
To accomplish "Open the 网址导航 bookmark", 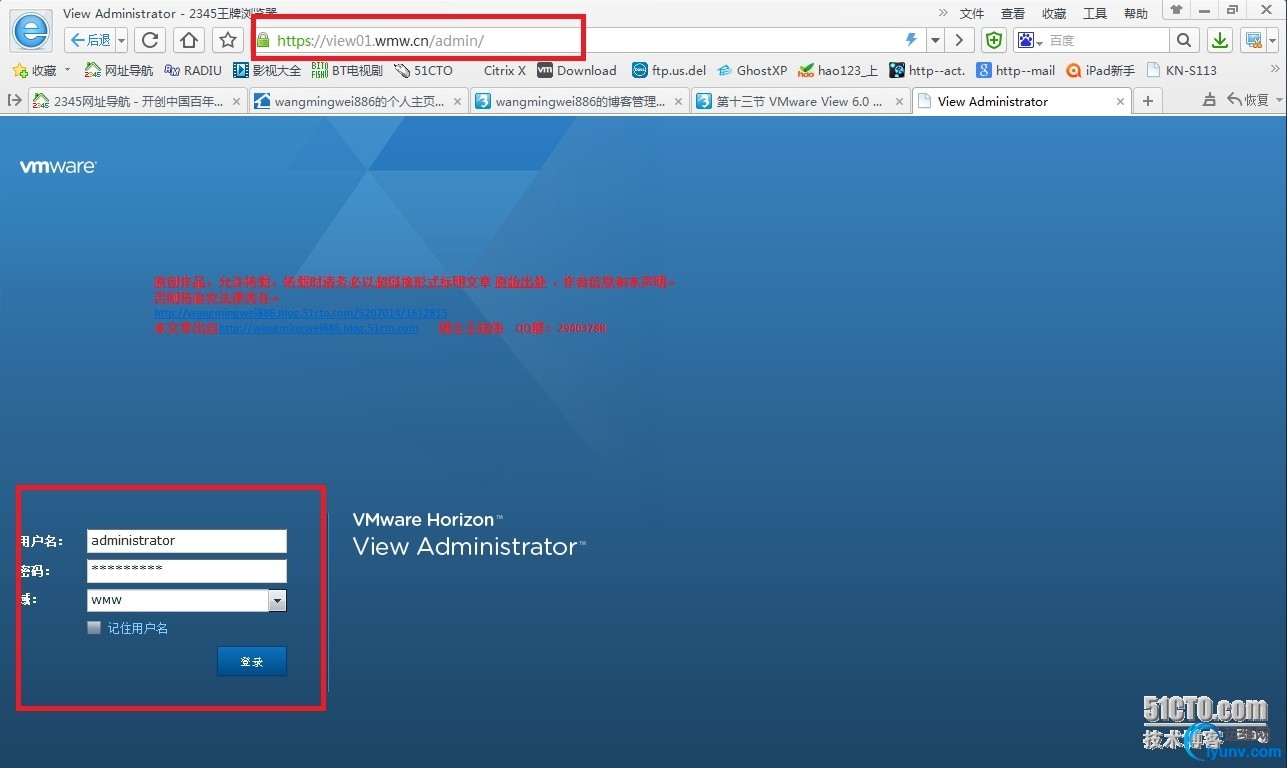I will coord(119,70).
